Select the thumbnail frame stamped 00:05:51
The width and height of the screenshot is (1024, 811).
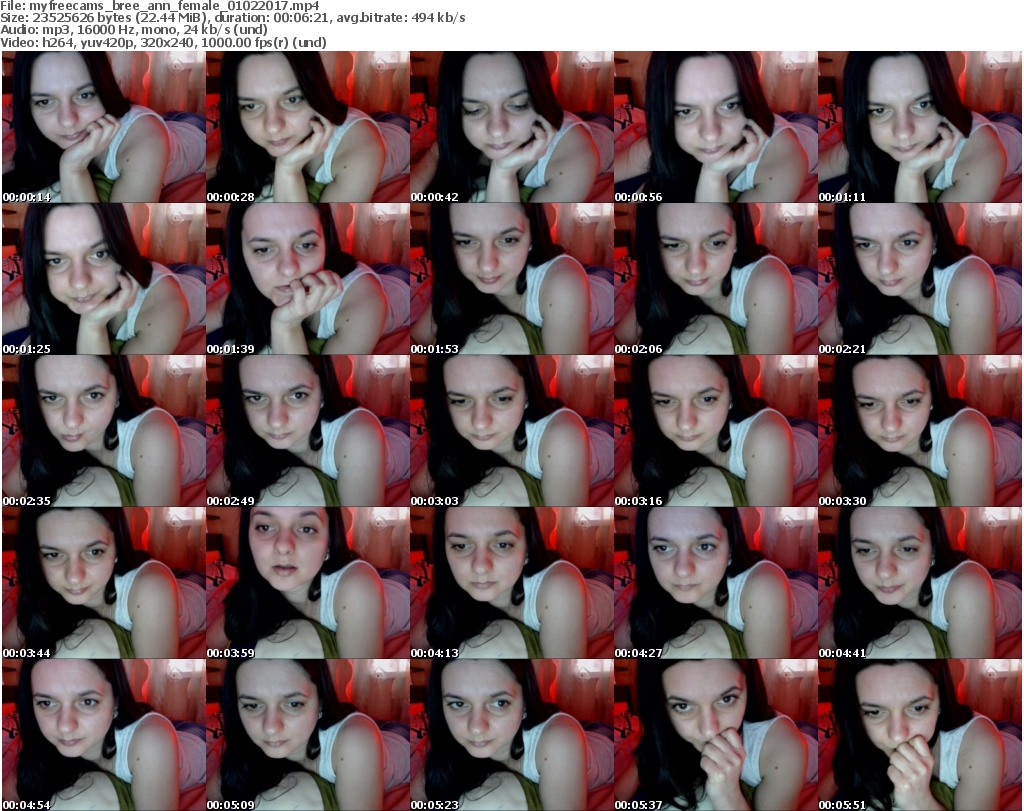click(x=920, y=735)
